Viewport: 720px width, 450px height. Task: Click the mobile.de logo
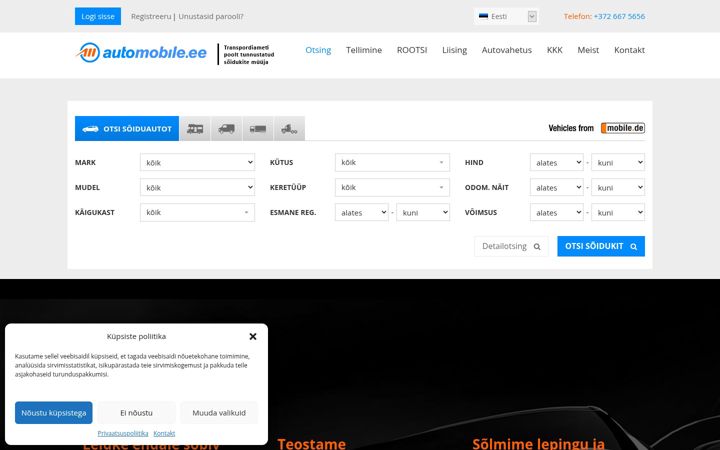623,128
